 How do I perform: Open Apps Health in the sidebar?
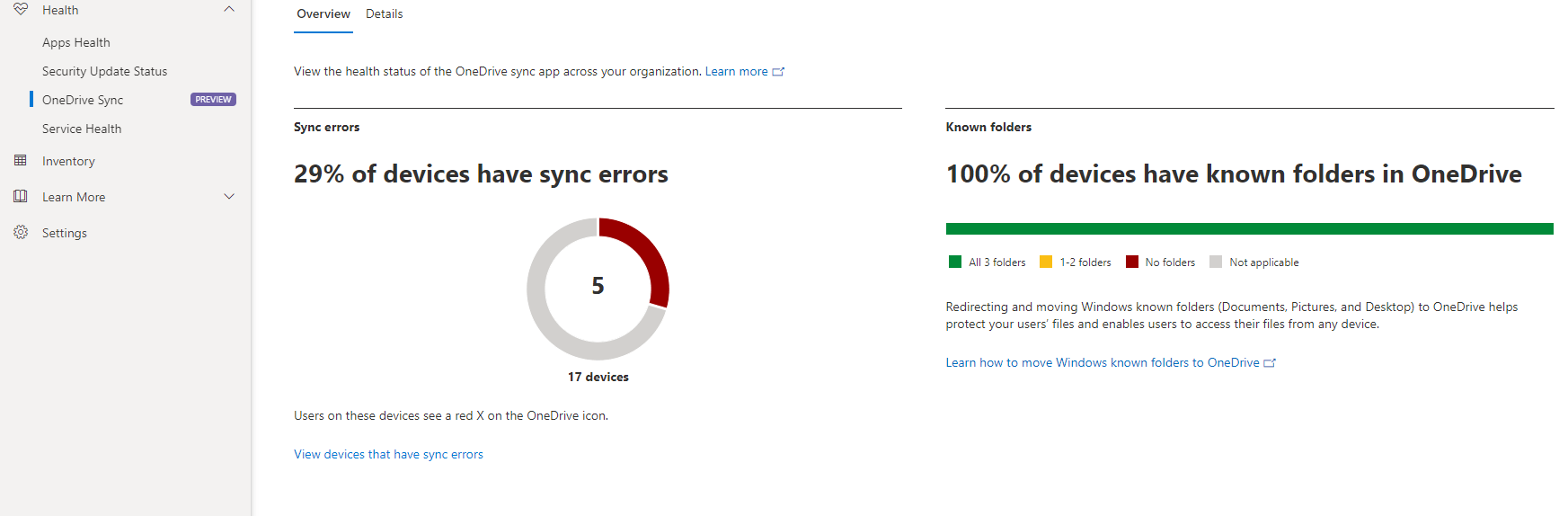(x=76, y=42)
